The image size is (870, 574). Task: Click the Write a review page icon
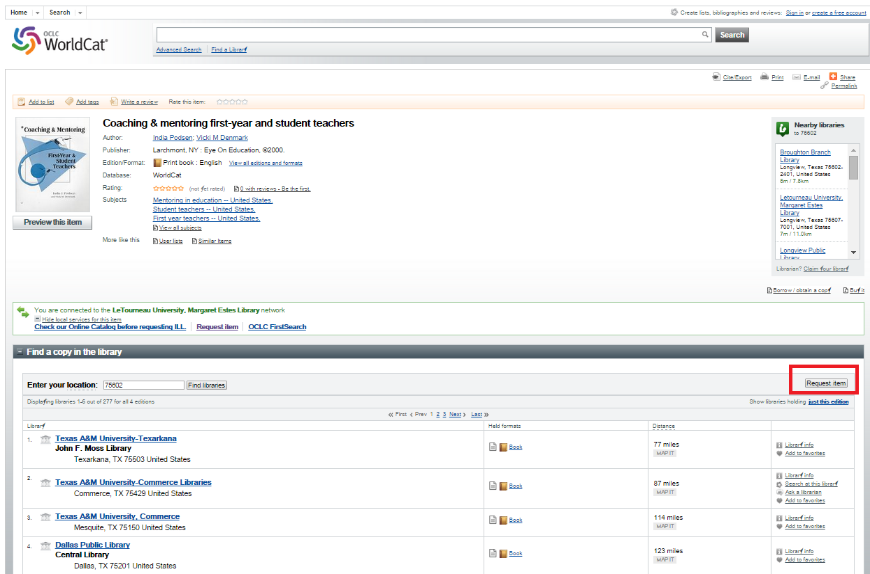tap(114, 101)
